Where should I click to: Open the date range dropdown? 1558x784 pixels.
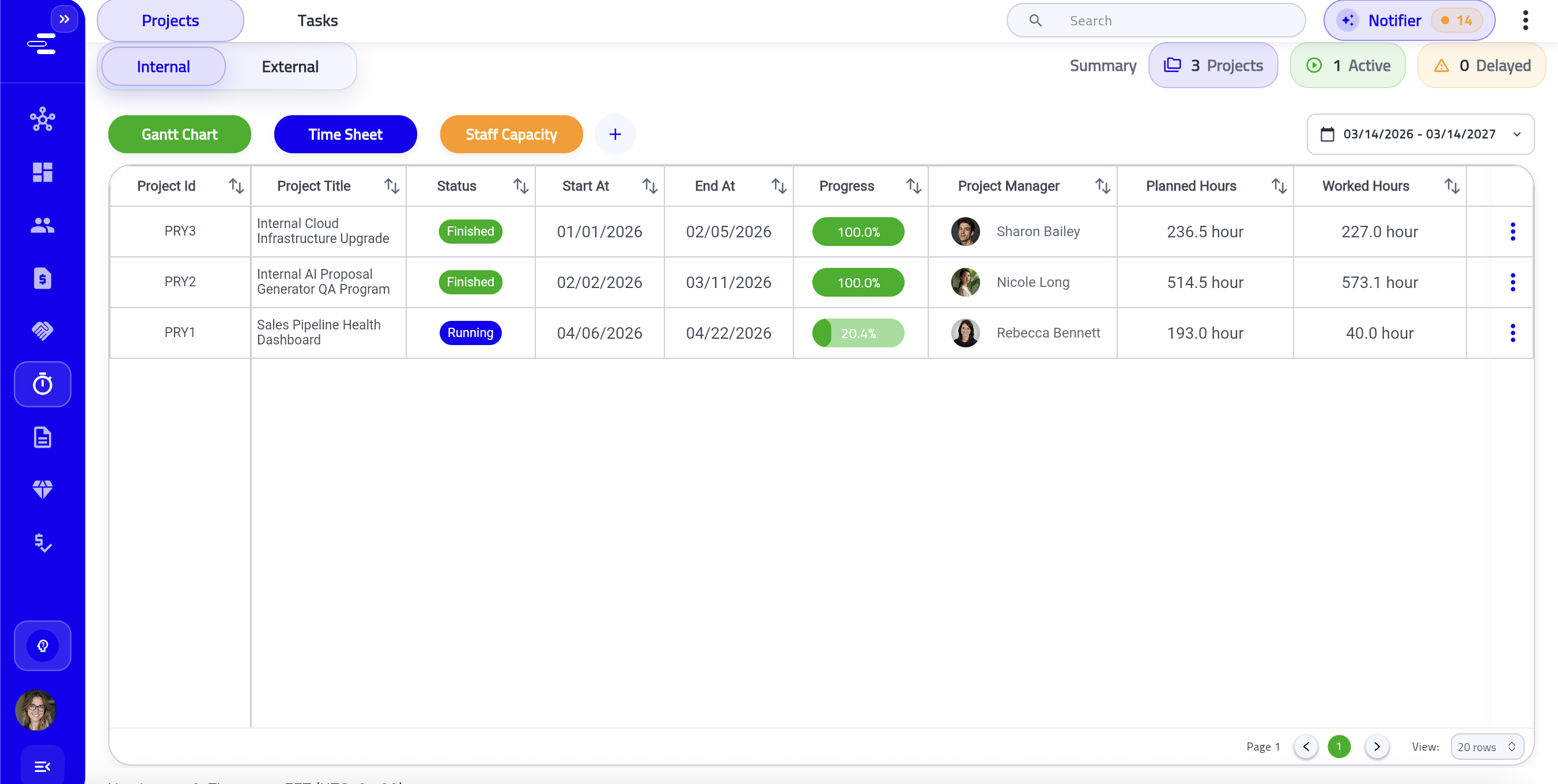1420,134
